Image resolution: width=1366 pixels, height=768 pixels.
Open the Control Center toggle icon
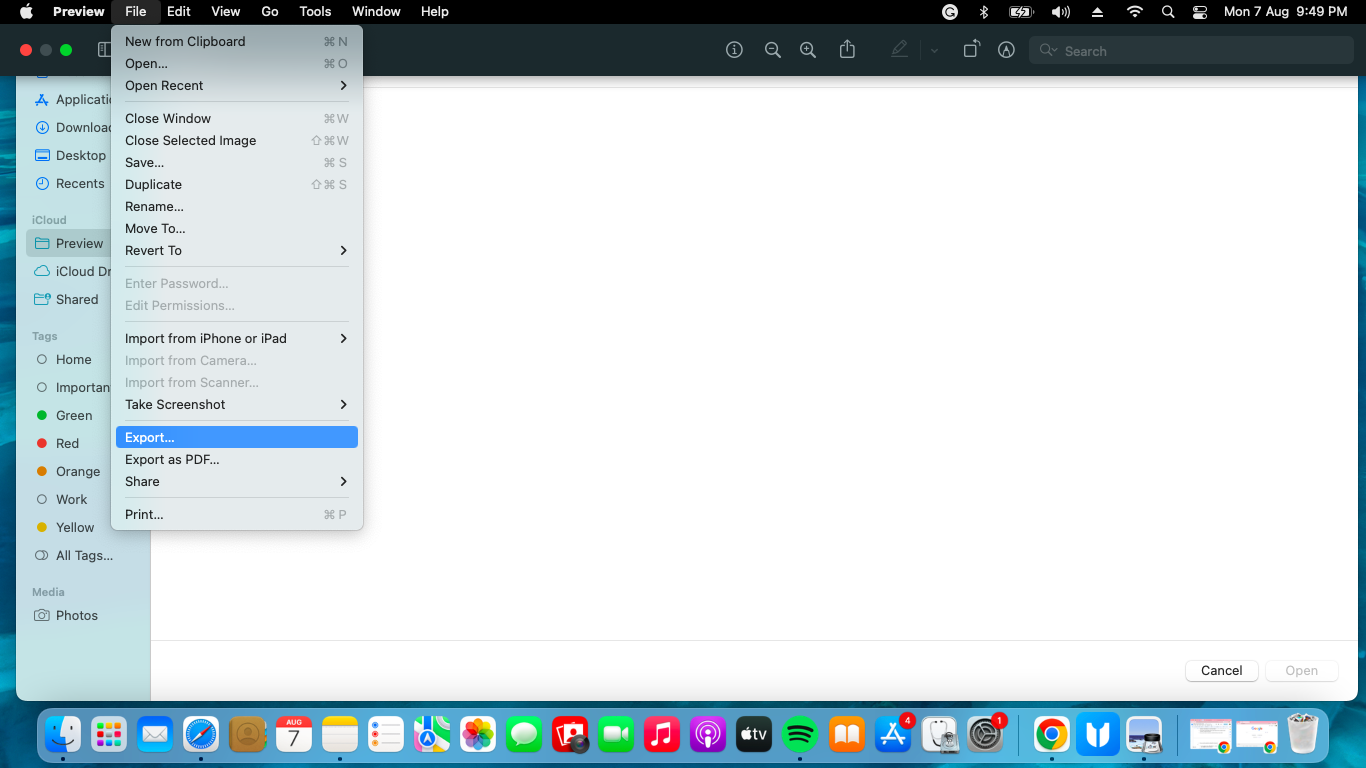click(x=1200, y=12)
